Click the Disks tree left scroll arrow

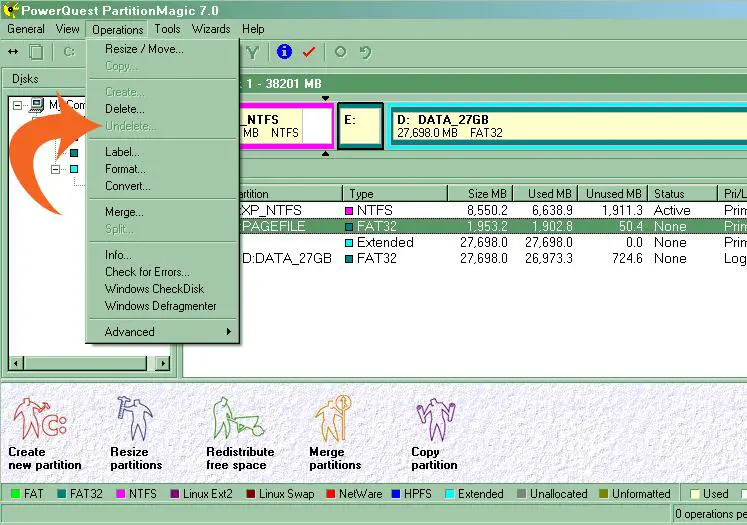tap(16, 363)
